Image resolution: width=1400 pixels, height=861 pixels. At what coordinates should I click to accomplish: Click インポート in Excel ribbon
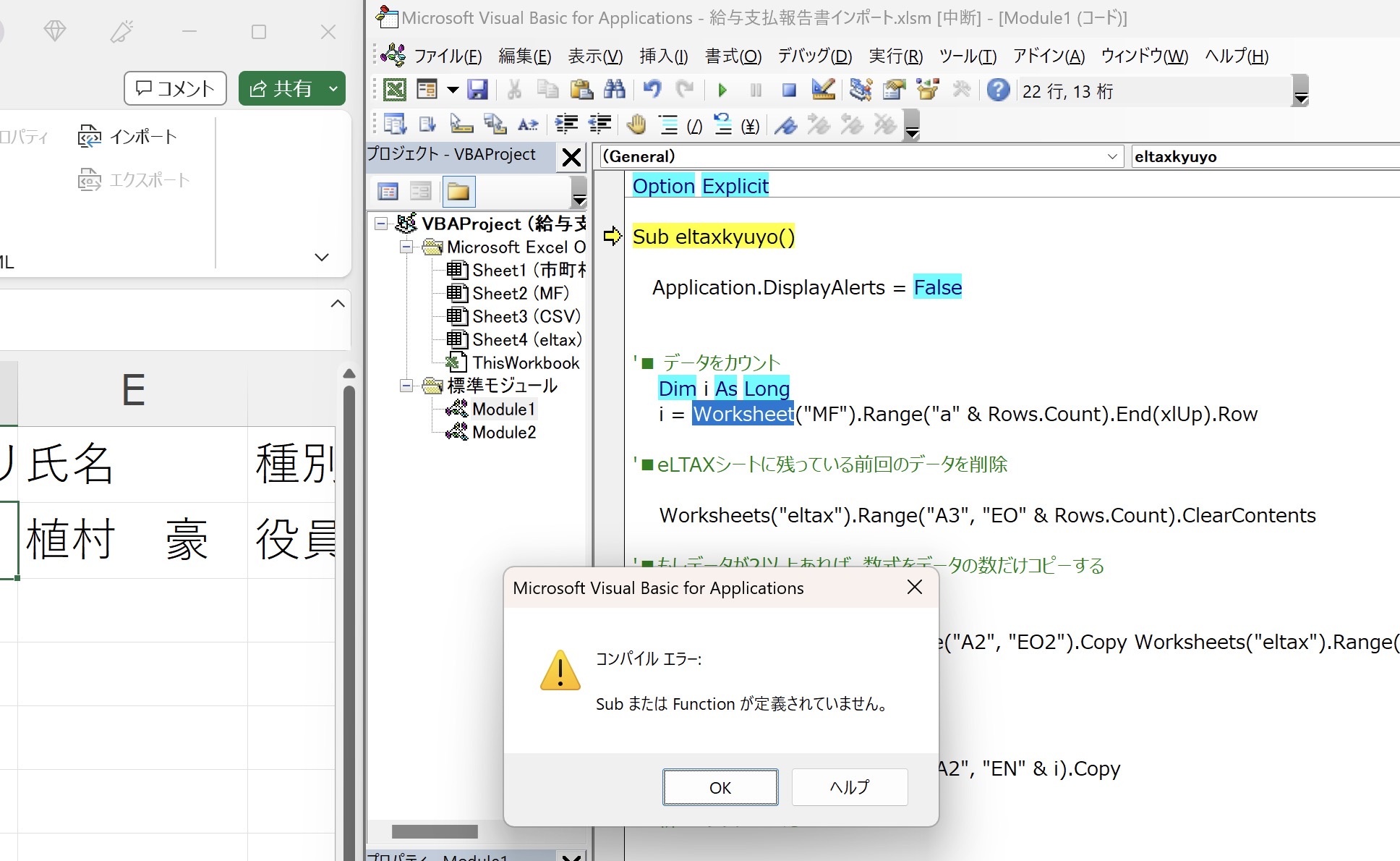click(x=127, y=136)
